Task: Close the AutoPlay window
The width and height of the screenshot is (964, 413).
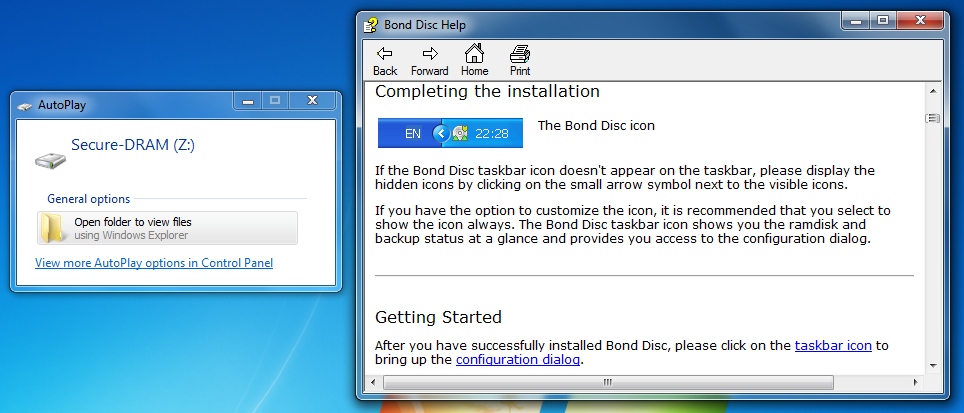Action: (312, 100)
